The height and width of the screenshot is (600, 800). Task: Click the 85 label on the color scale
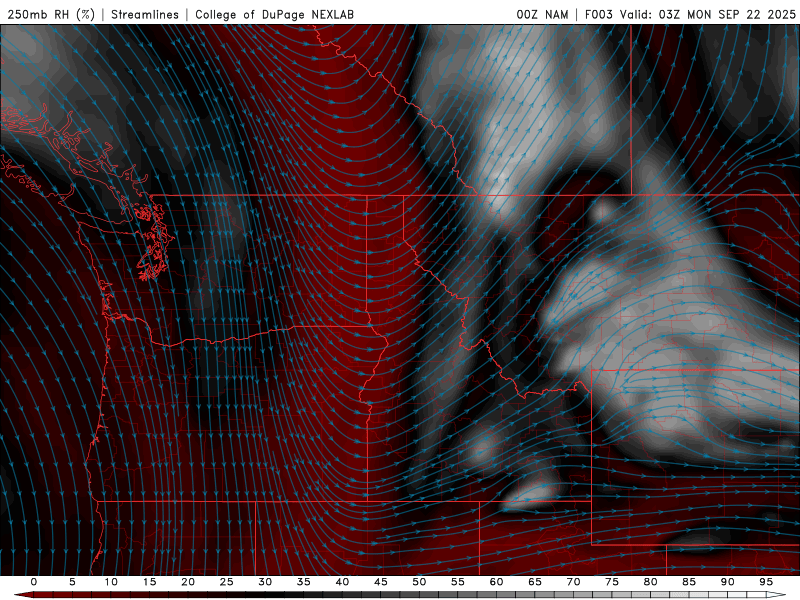(x=689, y=582)
